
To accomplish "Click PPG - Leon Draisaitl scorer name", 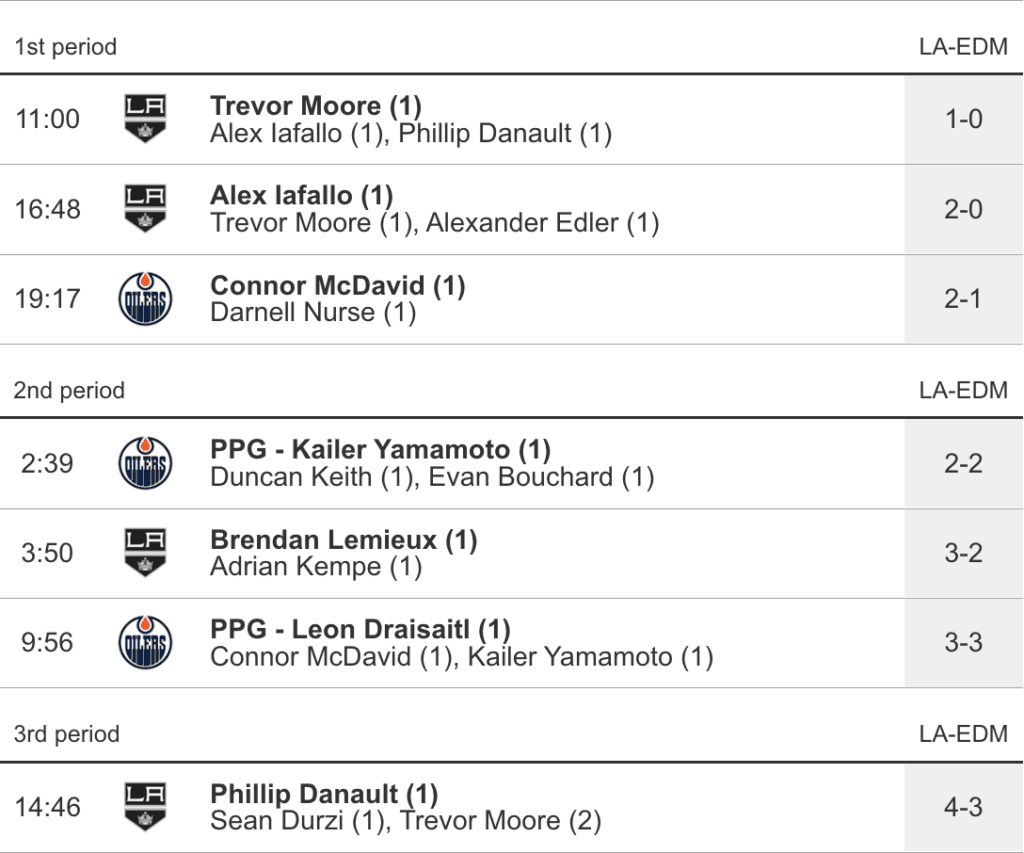I will (x=360, y=630).
